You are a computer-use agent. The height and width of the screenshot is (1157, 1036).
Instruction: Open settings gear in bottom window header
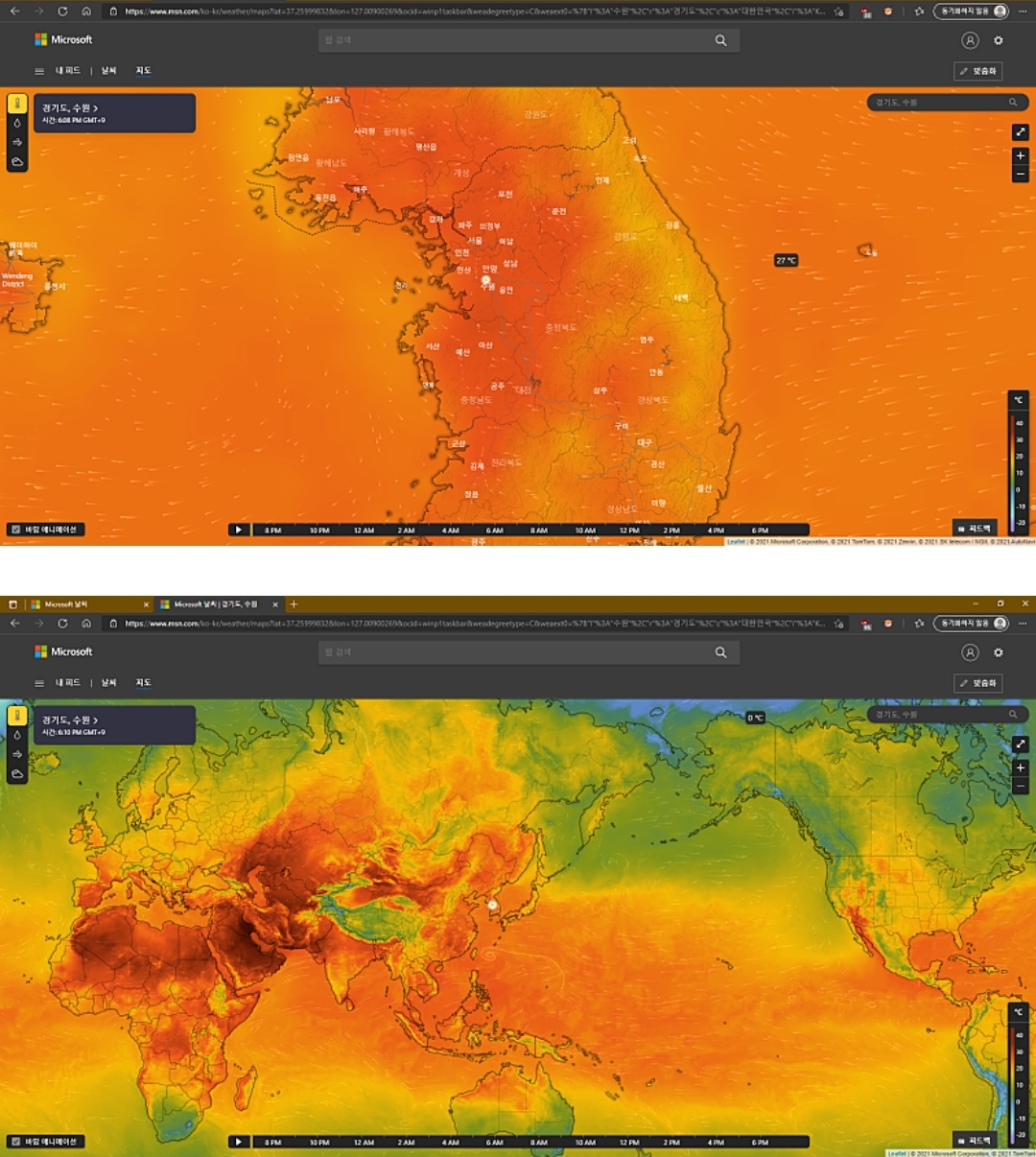998,652
